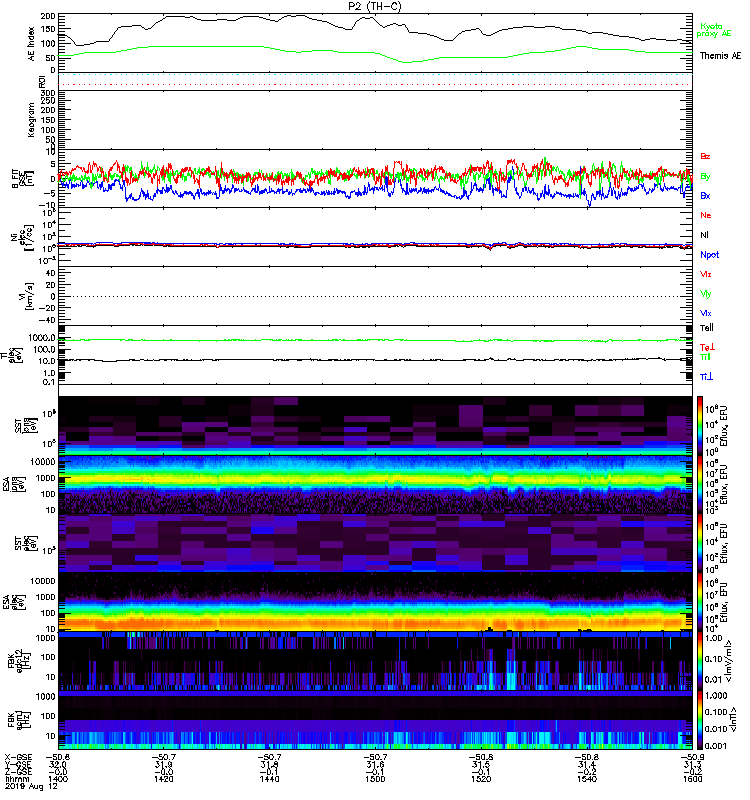Screen dimensions: 750x800
Task: Click the 1540 time tick label
Action: click(x=587, y=779)
